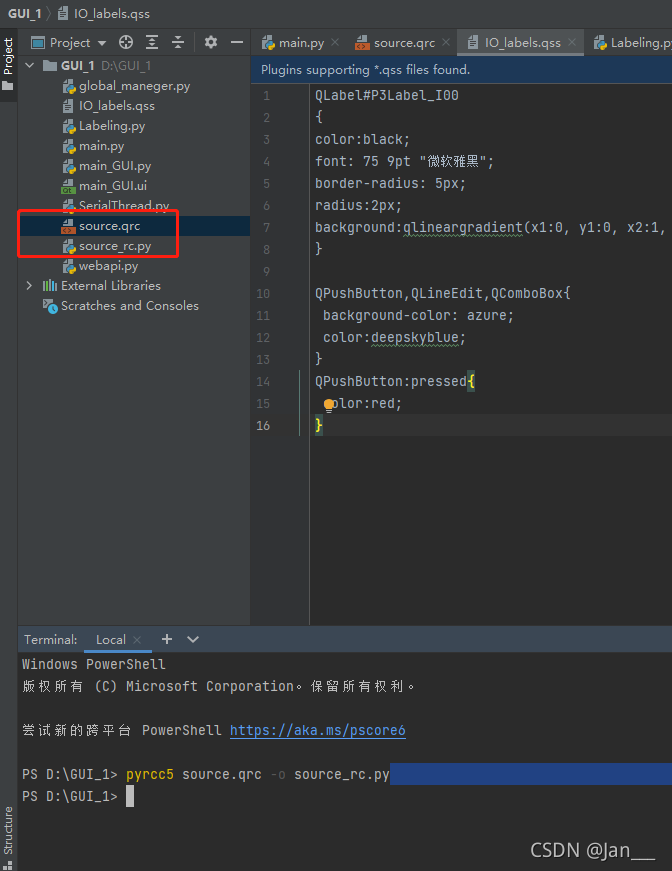The width and height of the screenshot is (672, 871).
Task: Click the Collapse All icon in Project toolbar
Action: [x=178, y=42]
